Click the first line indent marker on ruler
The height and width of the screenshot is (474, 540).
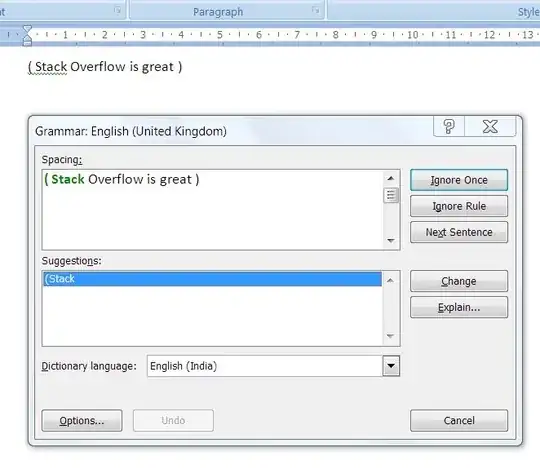click(x=27, y=30)
